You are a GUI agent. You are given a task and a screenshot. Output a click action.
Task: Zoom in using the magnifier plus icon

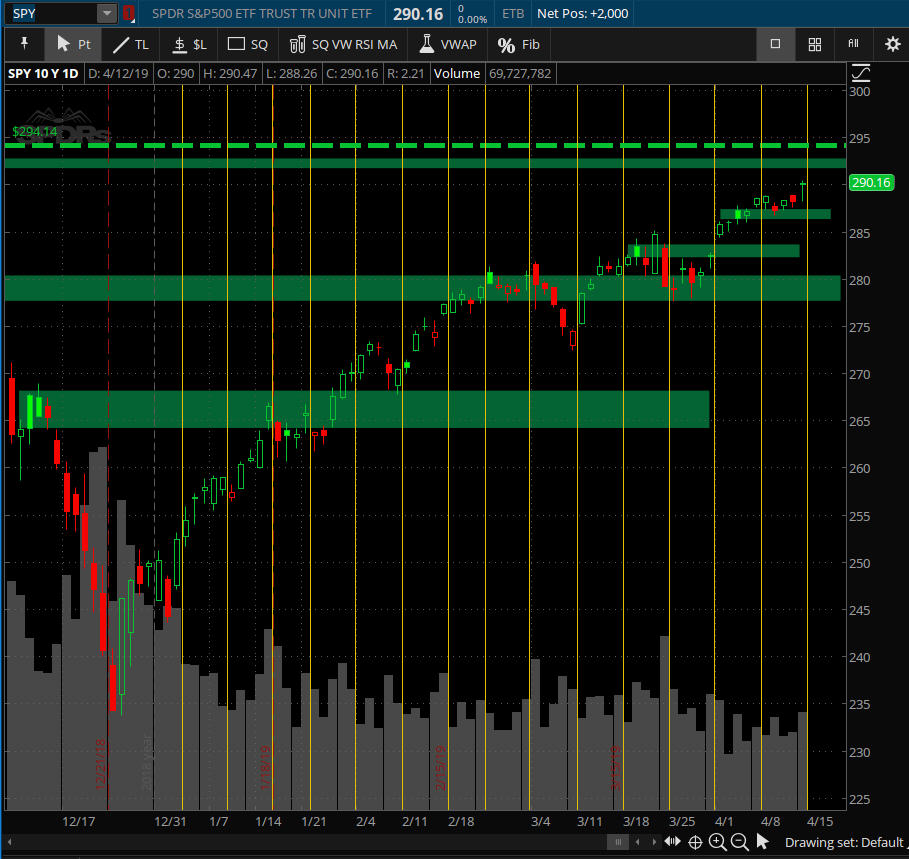coord(717,842)
